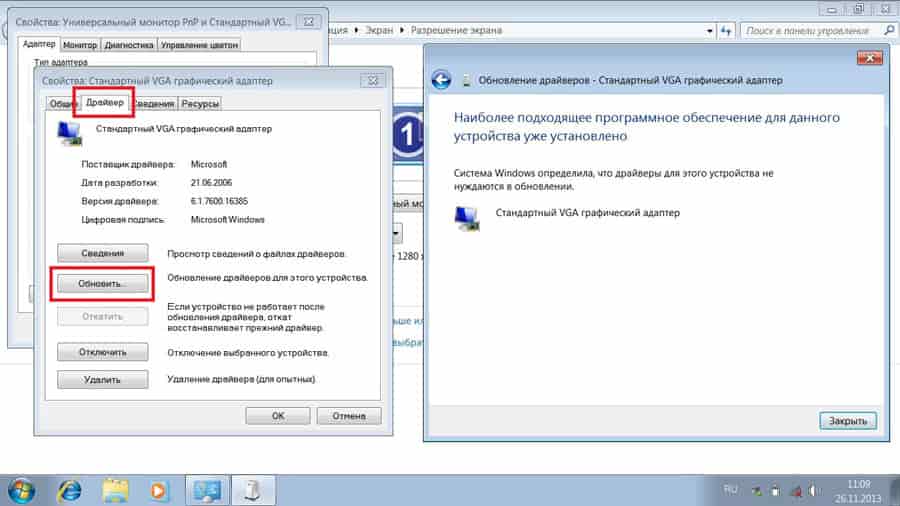Switch to the Драйвер tab
The height and width of the screenshot is (506, 900).
(105, 103)
